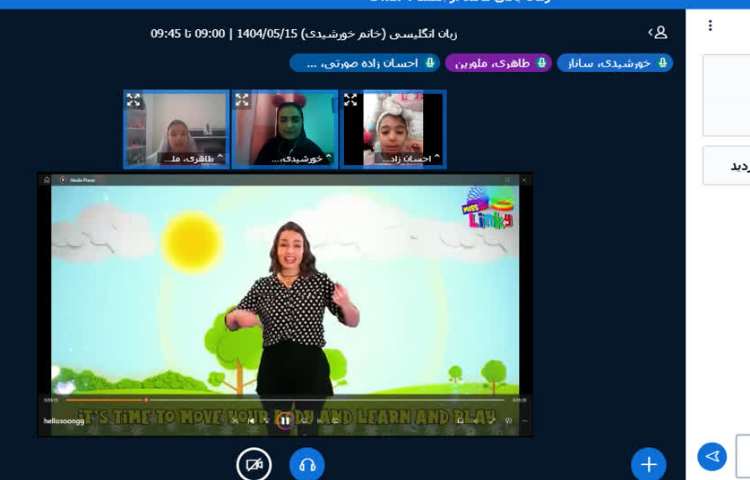750x480 pixels.
Task: Click the احسان زاد webcam thumbnail
Action: click(x=393, y=129)
